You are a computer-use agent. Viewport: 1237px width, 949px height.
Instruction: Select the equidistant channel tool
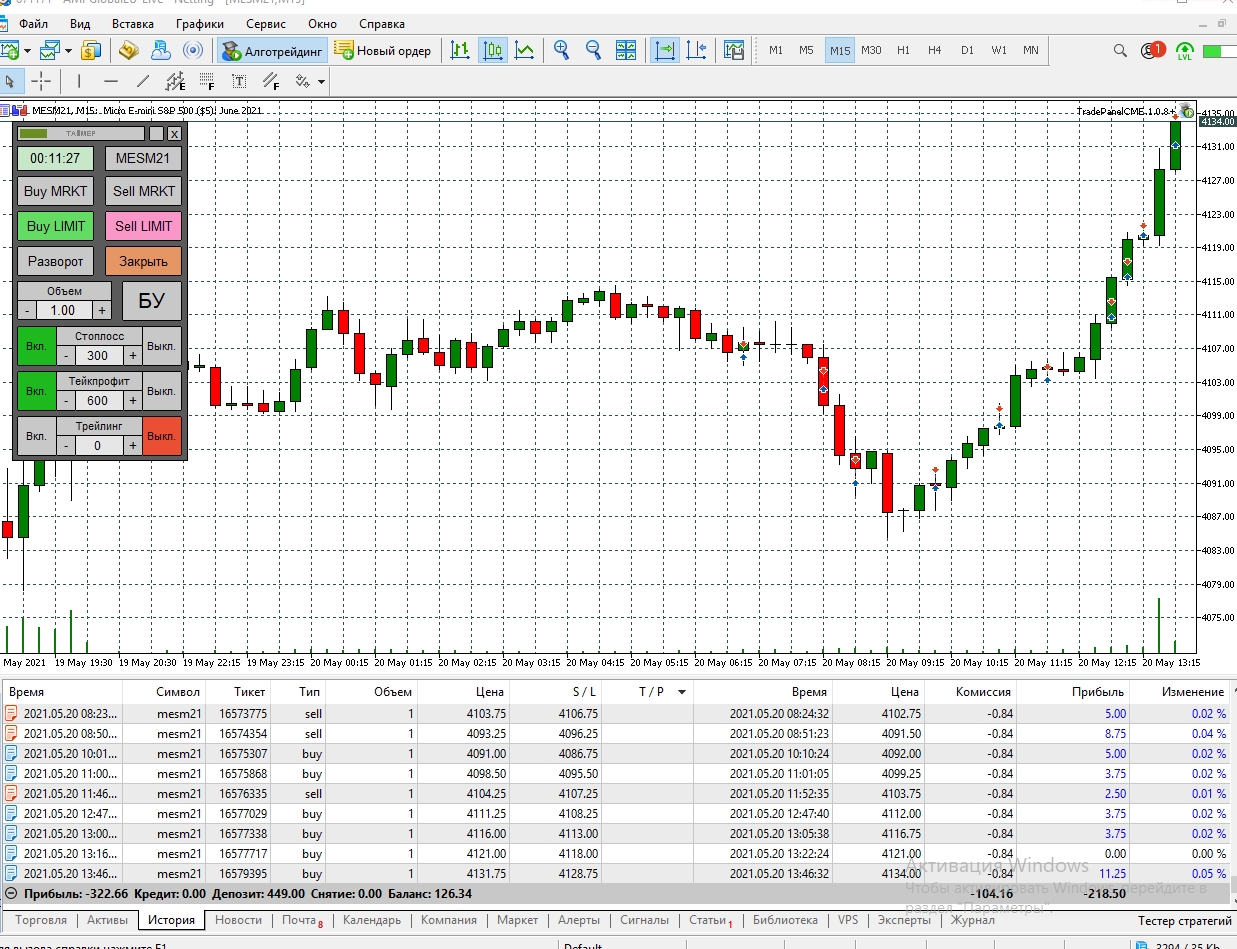175,82
